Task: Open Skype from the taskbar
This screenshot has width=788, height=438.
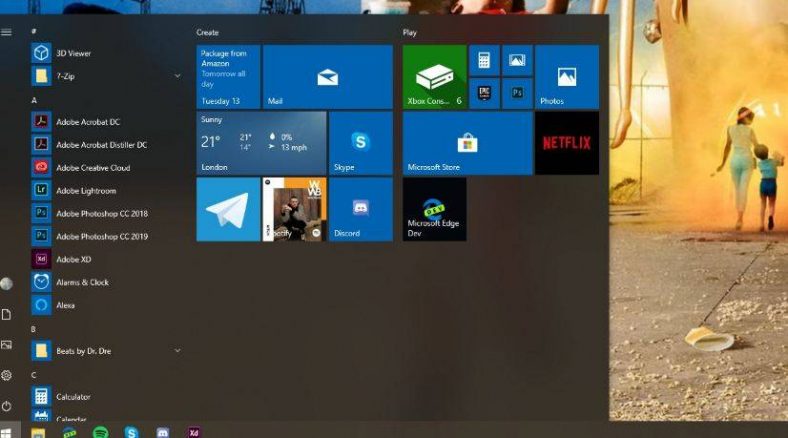Action: (131, 432)
